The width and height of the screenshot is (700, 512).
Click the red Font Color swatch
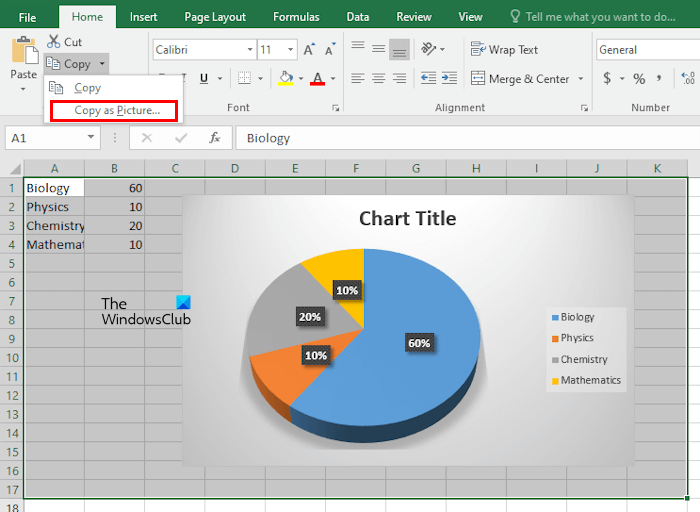pos(317,79)
